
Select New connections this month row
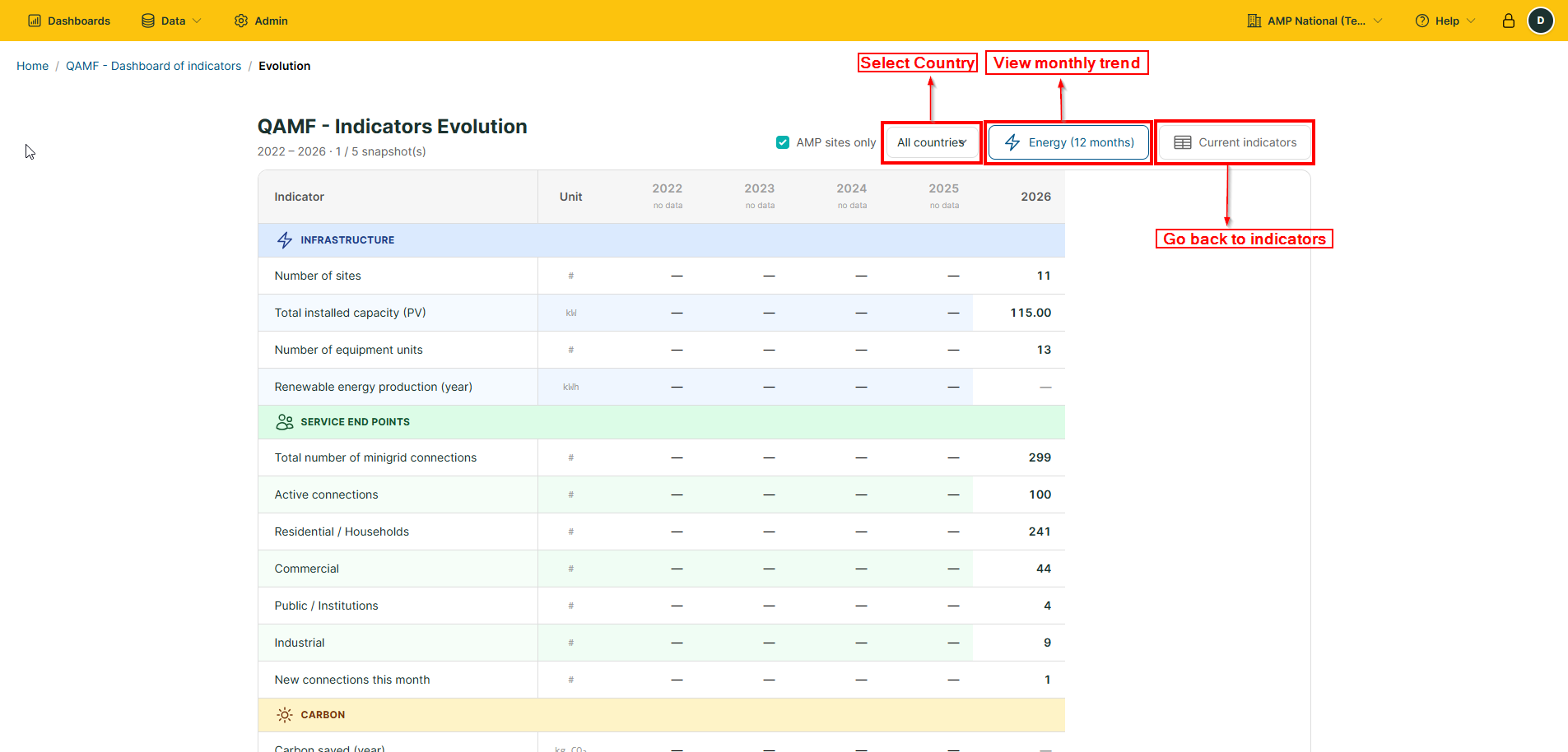tap(661, 680)
